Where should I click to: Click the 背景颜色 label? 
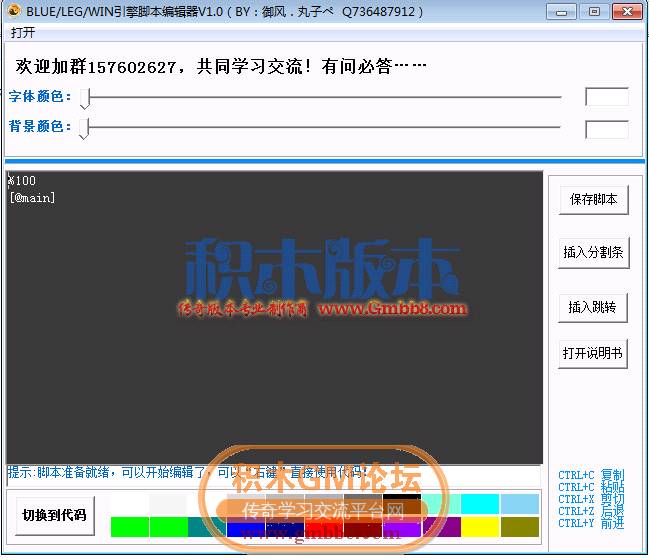(40, 126)
